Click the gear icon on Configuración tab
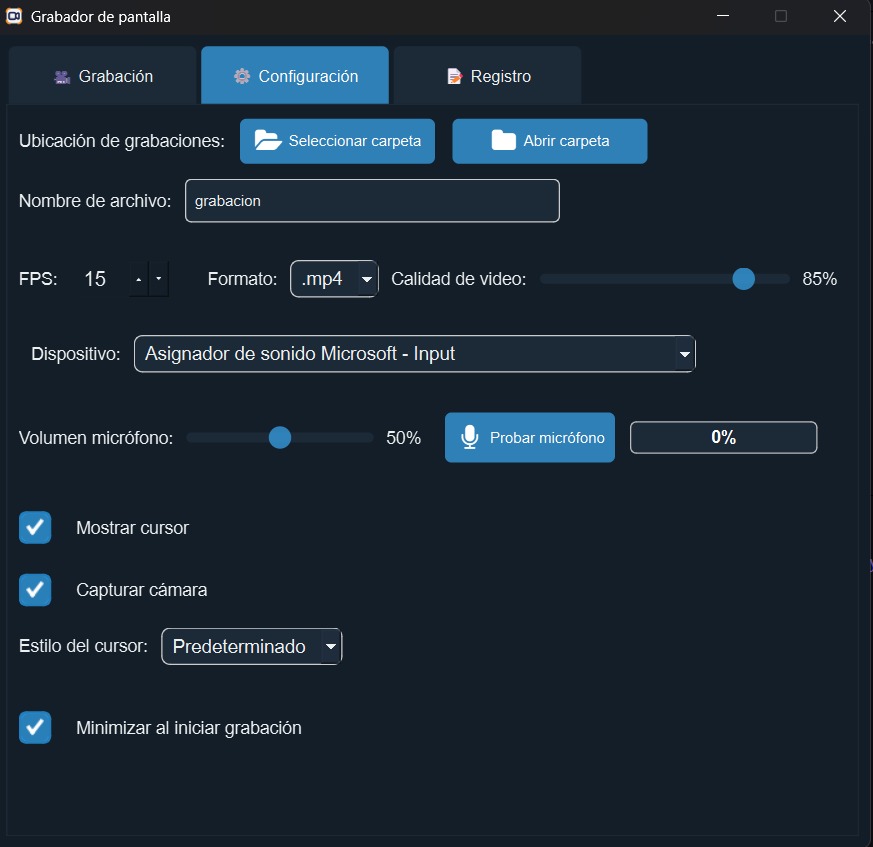 tap(242, 76)
